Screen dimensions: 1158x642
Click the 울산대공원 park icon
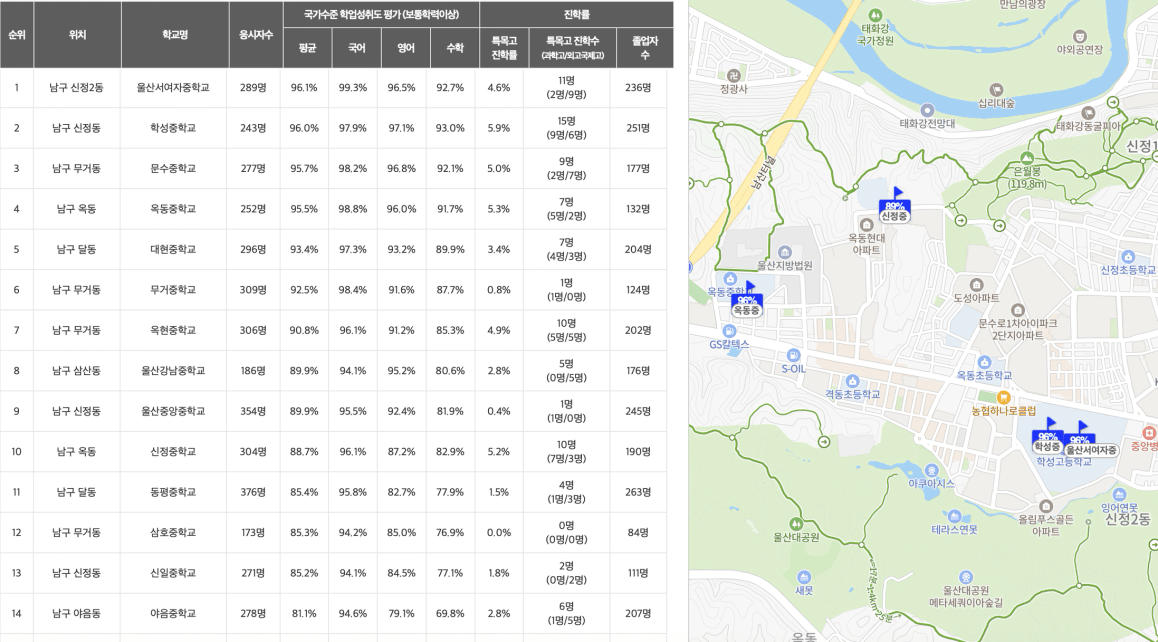point(796,525)
